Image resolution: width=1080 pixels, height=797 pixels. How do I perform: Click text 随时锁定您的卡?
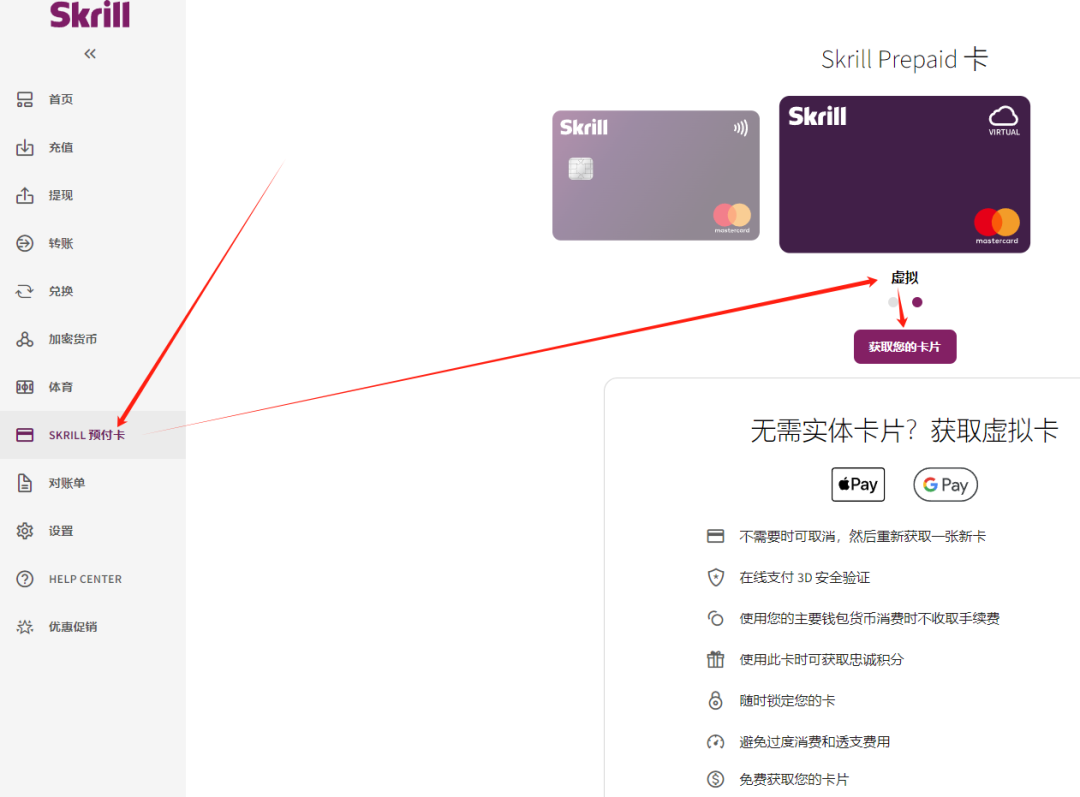coord(787,701)
